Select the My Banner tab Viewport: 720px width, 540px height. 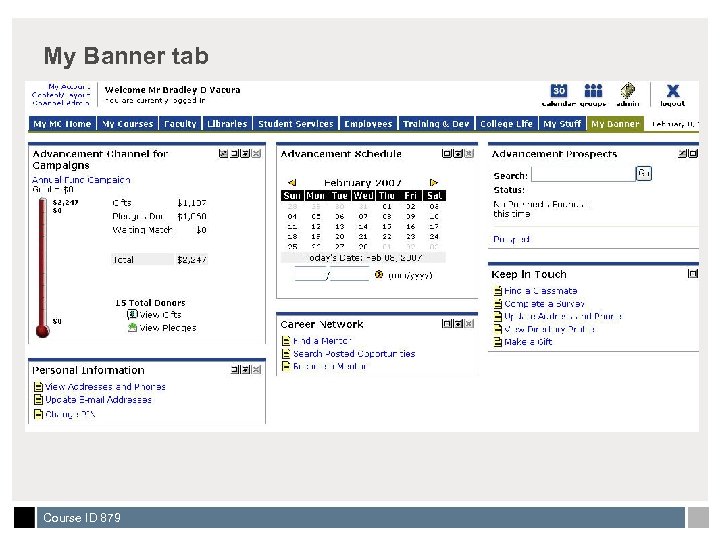point(615,124)
